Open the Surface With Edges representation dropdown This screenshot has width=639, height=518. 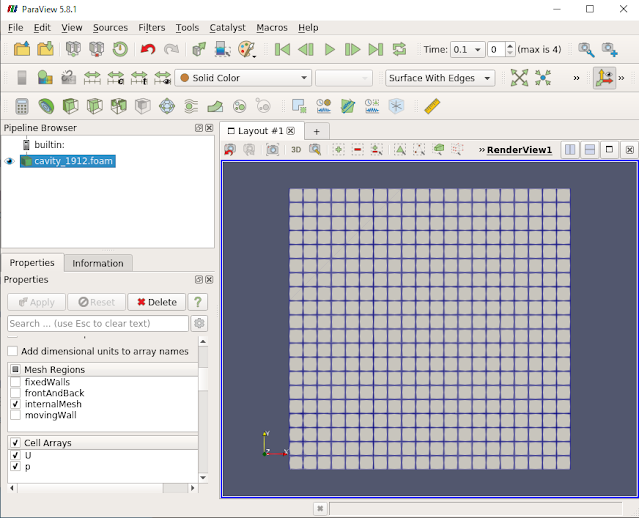[x=440, y=78]
